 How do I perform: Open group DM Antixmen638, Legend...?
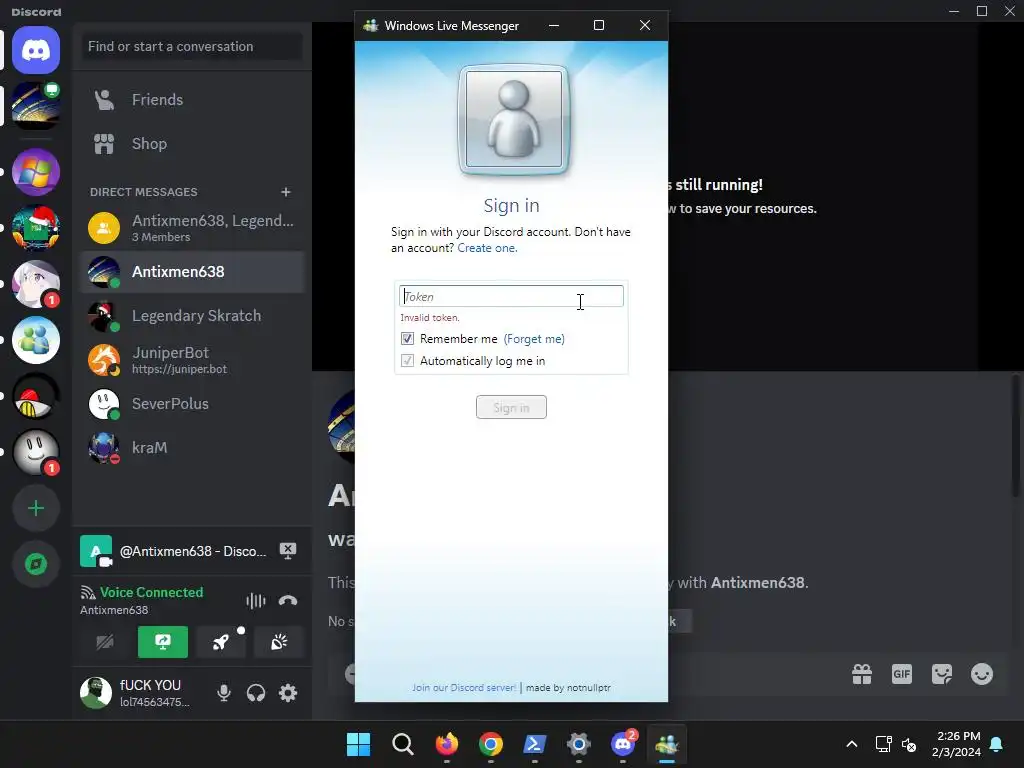191,227
